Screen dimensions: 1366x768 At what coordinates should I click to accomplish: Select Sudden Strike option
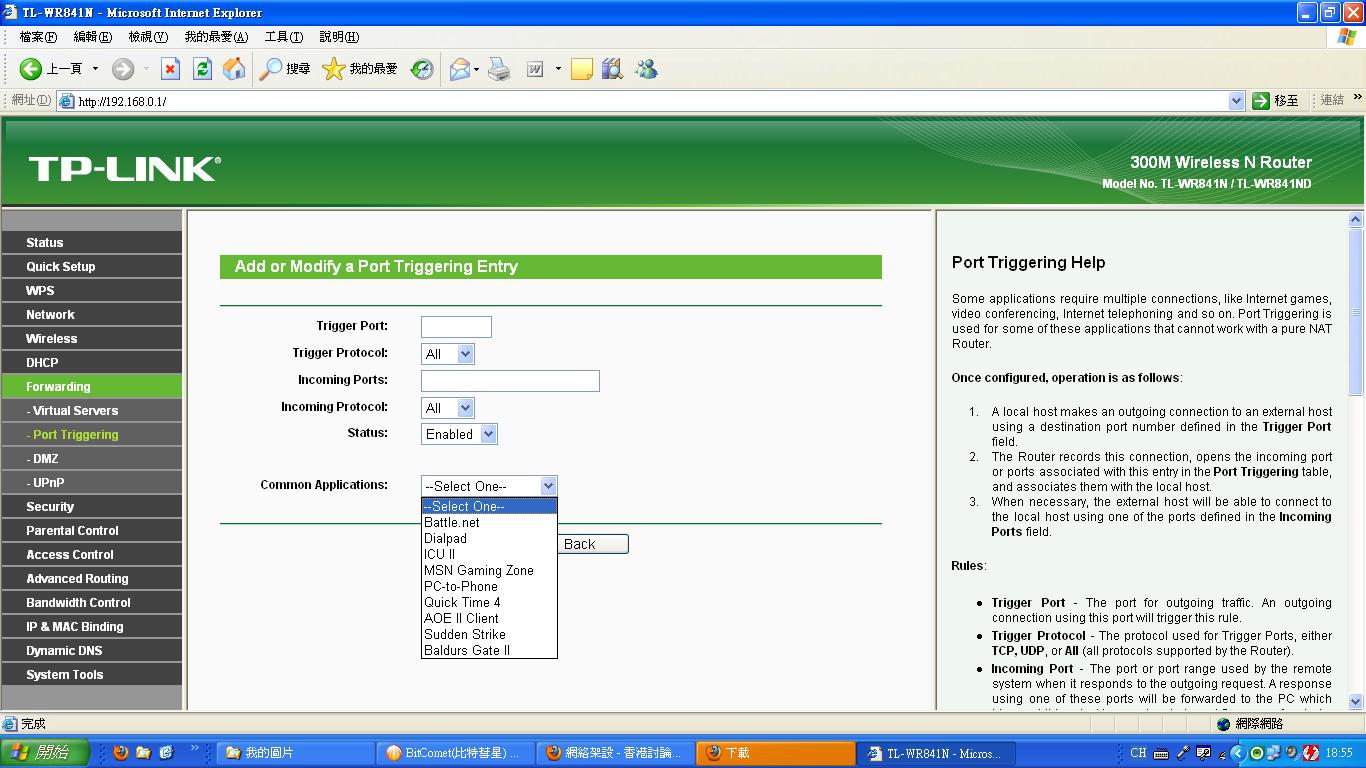tap(489, 634)
